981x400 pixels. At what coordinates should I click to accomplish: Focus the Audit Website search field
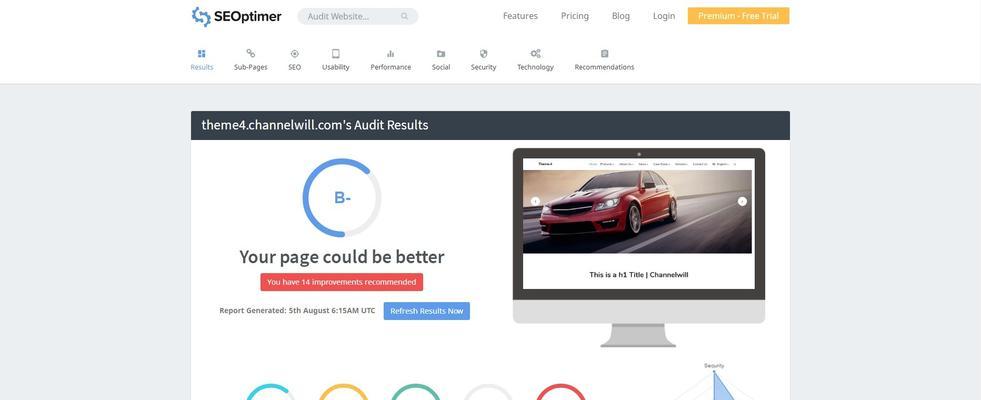click(357, 16)
